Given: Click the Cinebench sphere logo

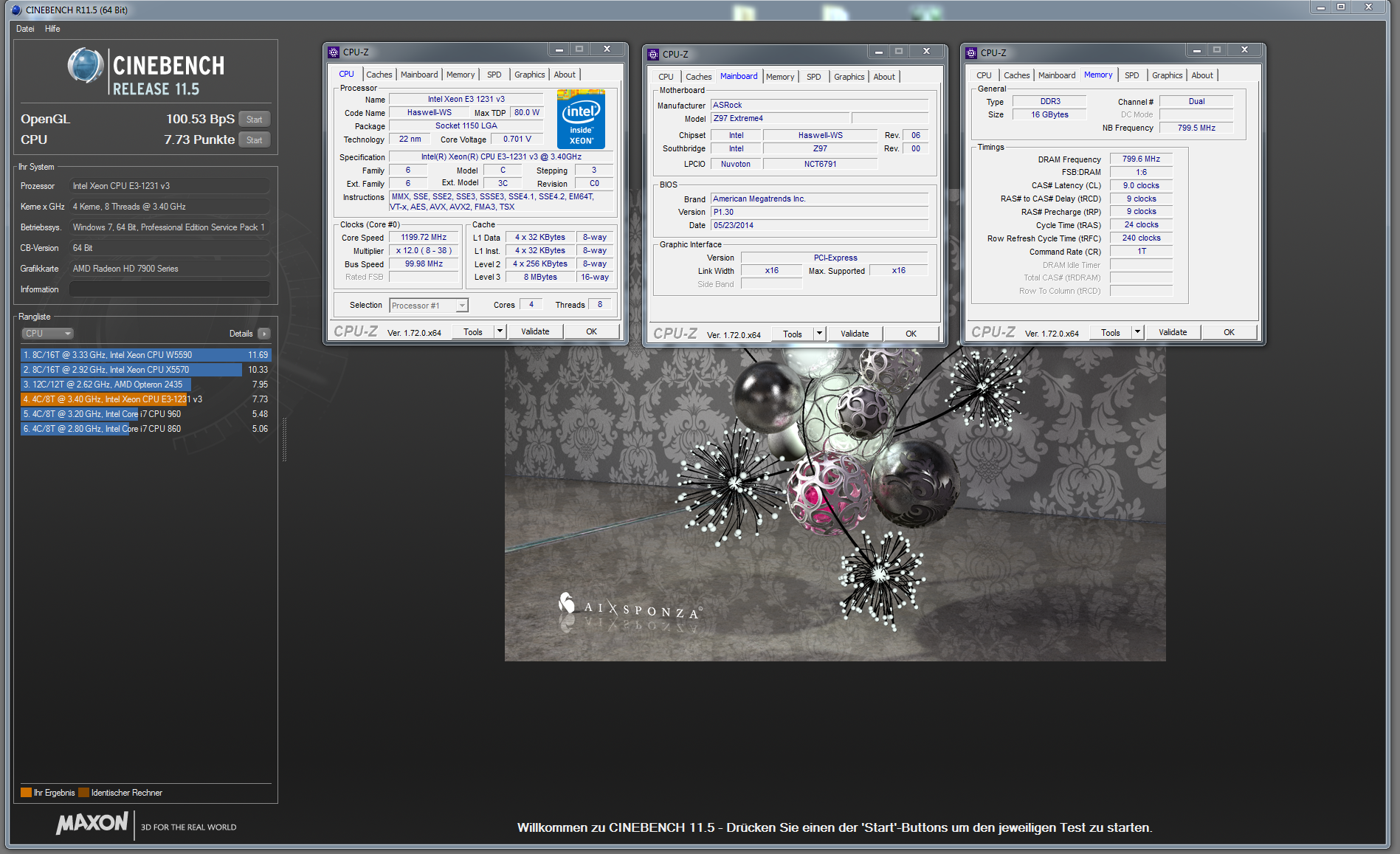Looking at the screenshot, I should click(x=86, y=65).
